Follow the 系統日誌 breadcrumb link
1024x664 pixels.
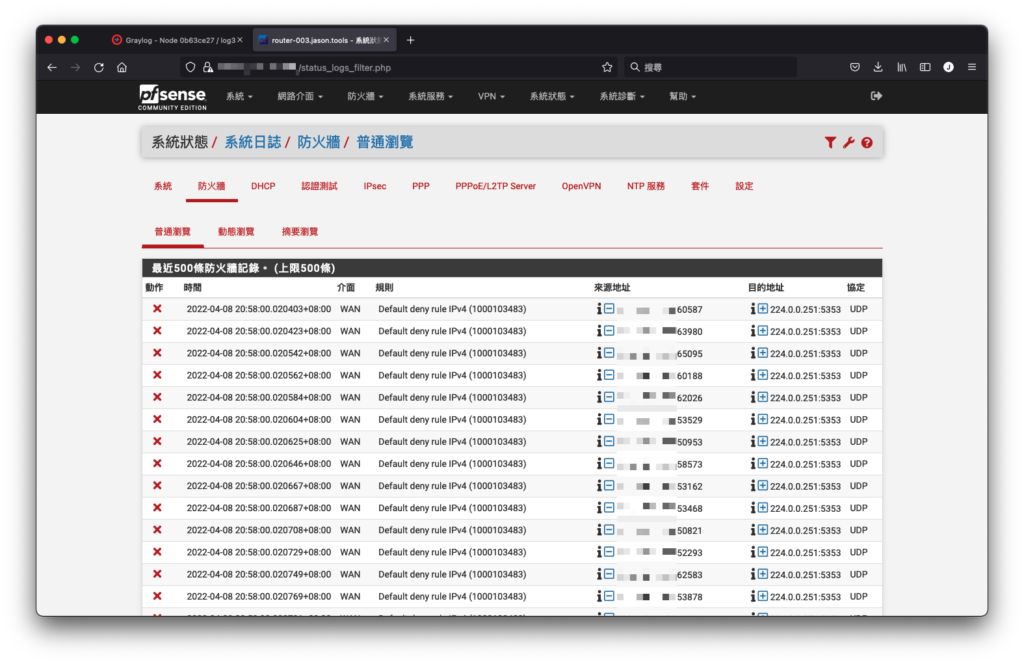point(253,142)
